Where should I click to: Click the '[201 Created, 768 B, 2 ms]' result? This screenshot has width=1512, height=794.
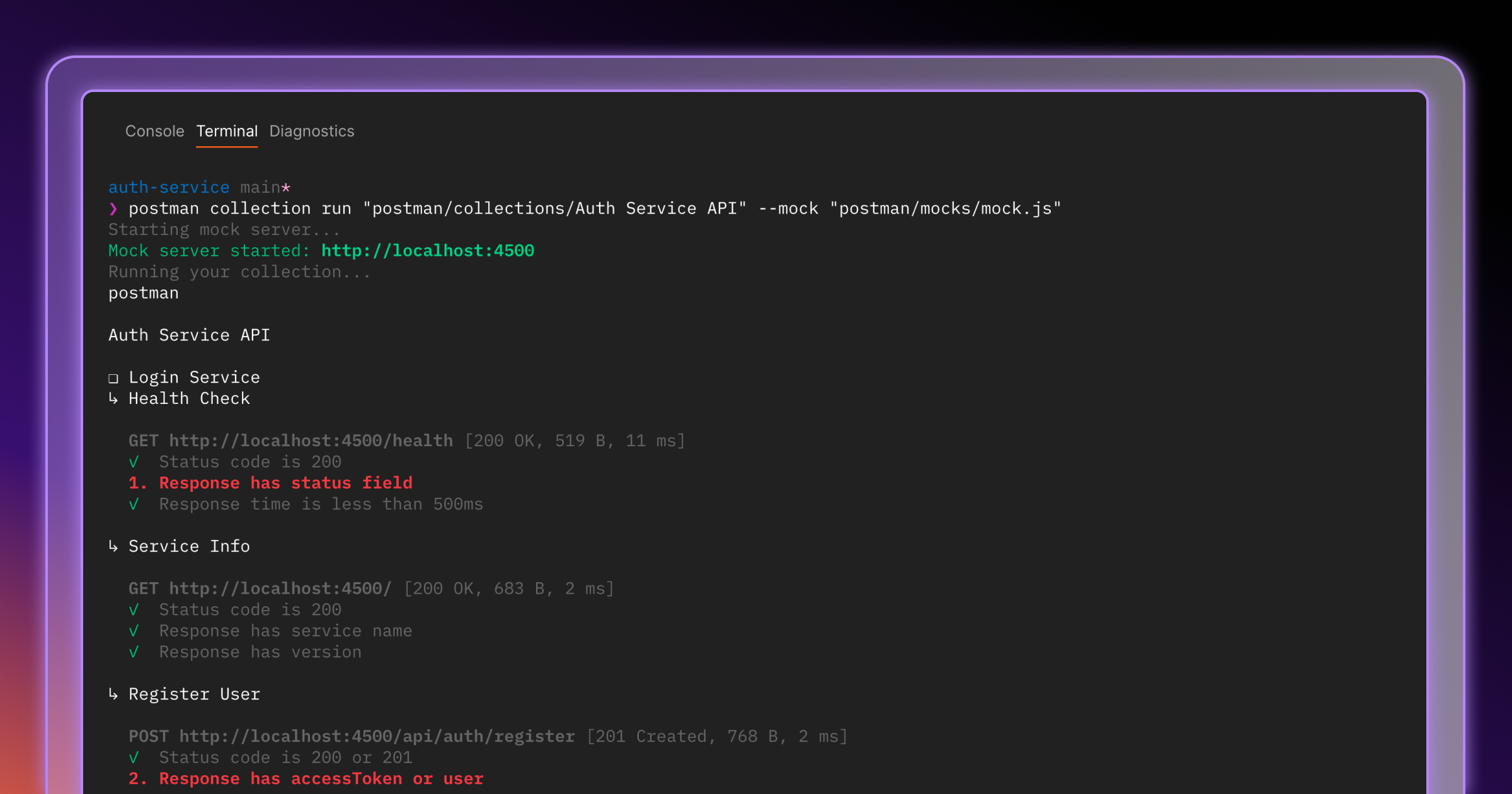[x=717, y=737]
